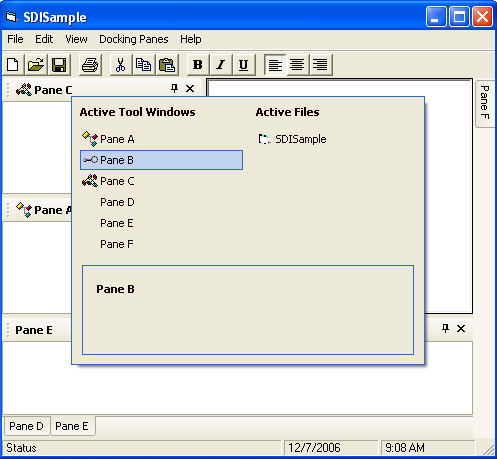Viewport: 497px width, 459px height.
Task: Pin toggle on Pane E title bar
Action: (445, 329)
